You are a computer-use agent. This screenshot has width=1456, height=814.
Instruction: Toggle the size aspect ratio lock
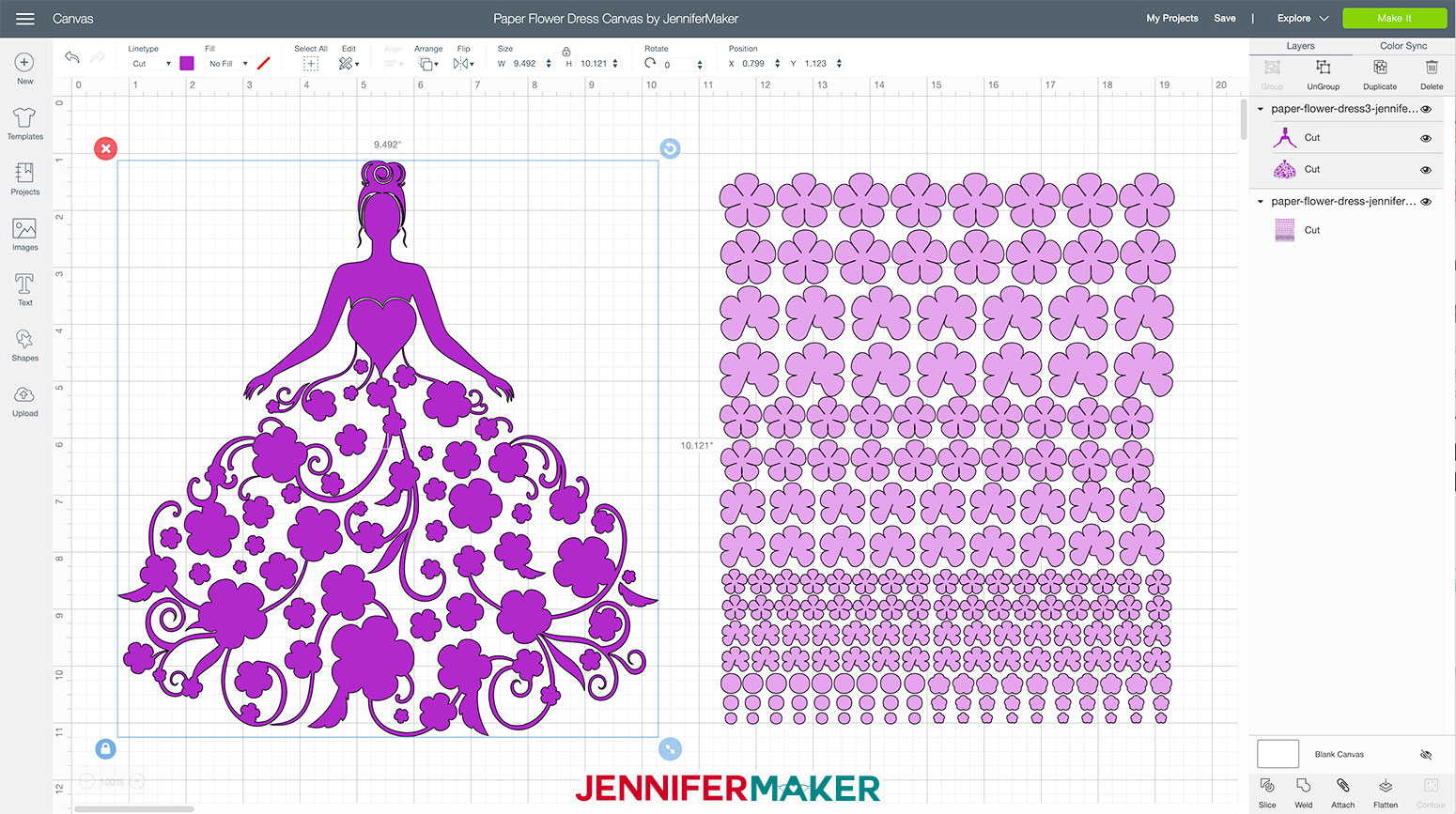click(566, 52)
